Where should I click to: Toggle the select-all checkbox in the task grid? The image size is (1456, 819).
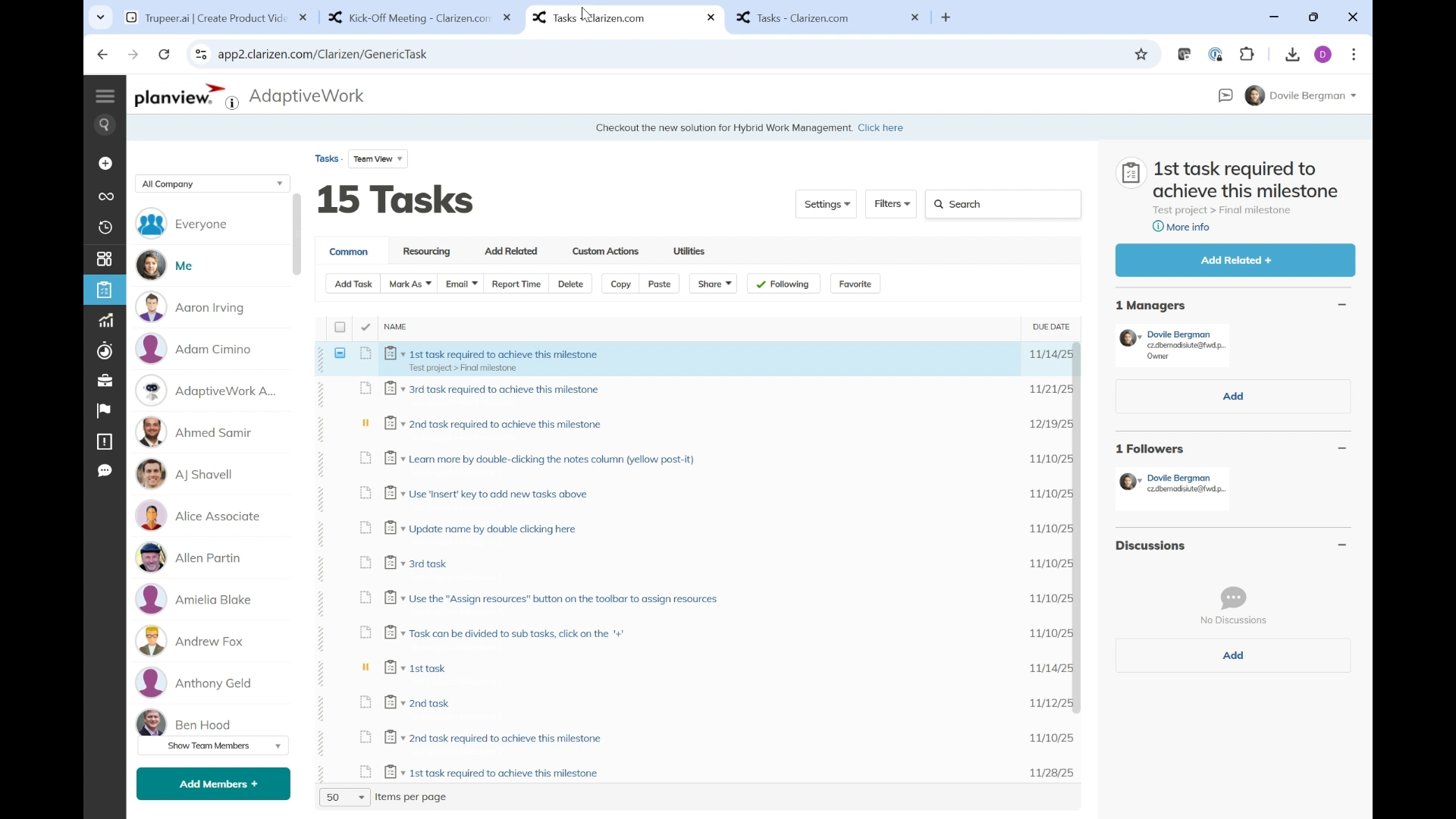coord(340,327)
